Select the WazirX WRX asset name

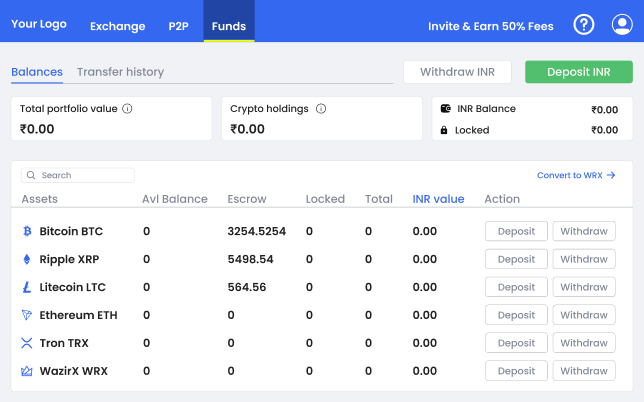[x=74, y=371]
